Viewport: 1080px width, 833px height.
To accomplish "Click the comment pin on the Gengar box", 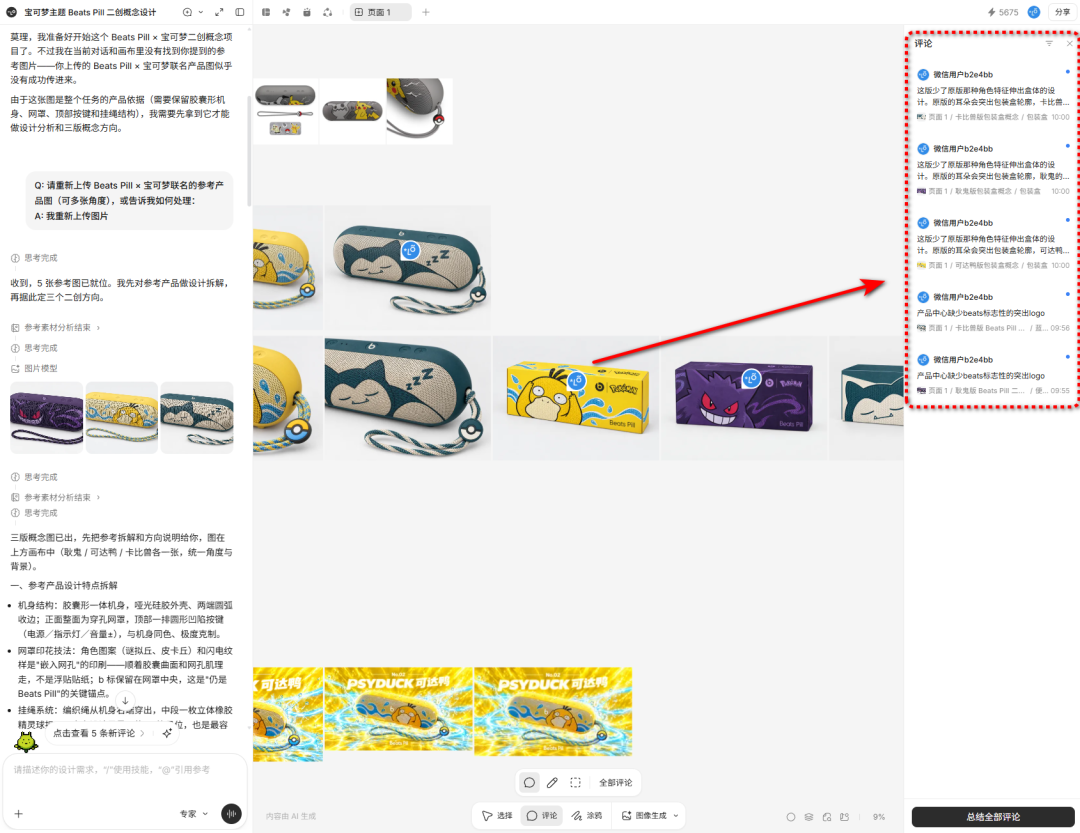I will 751,378.
